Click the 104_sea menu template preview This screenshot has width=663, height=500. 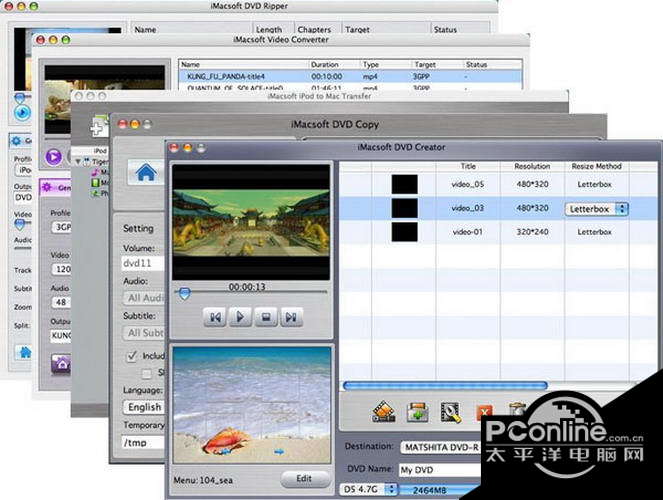(x=252, y=405)
